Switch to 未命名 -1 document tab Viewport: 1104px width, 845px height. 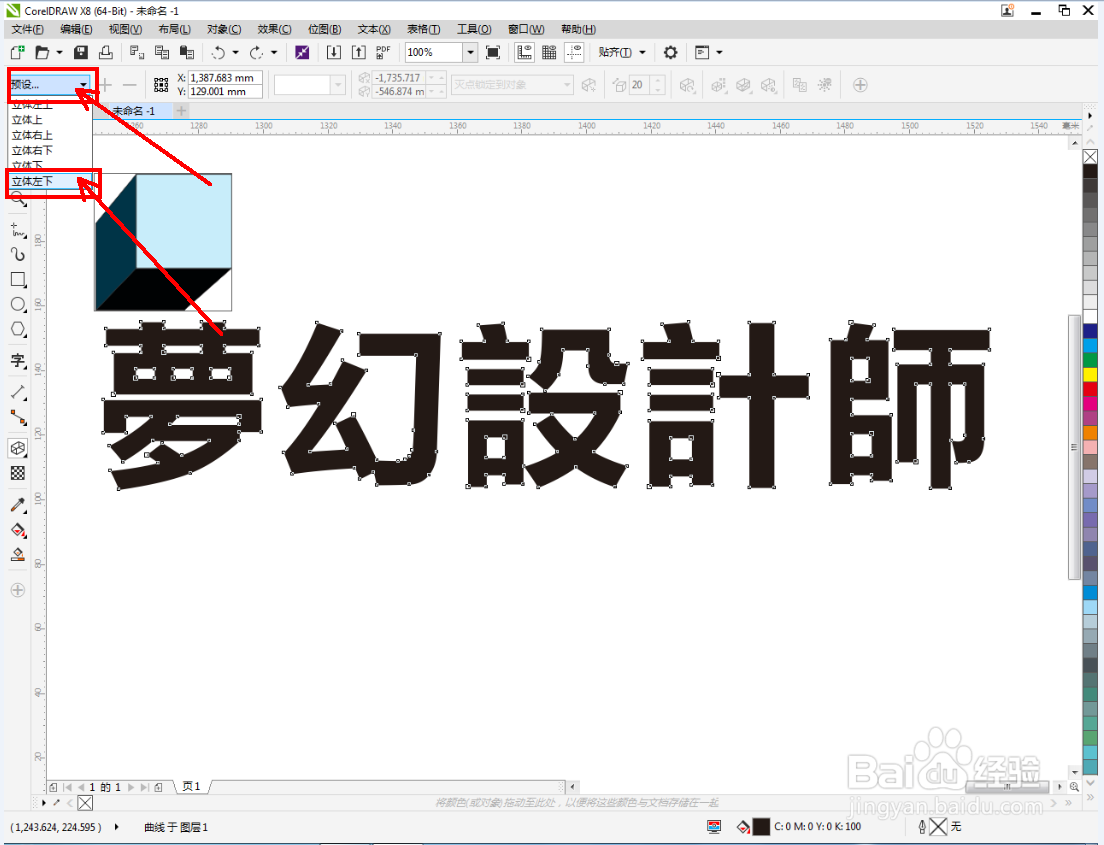[134, 111]
